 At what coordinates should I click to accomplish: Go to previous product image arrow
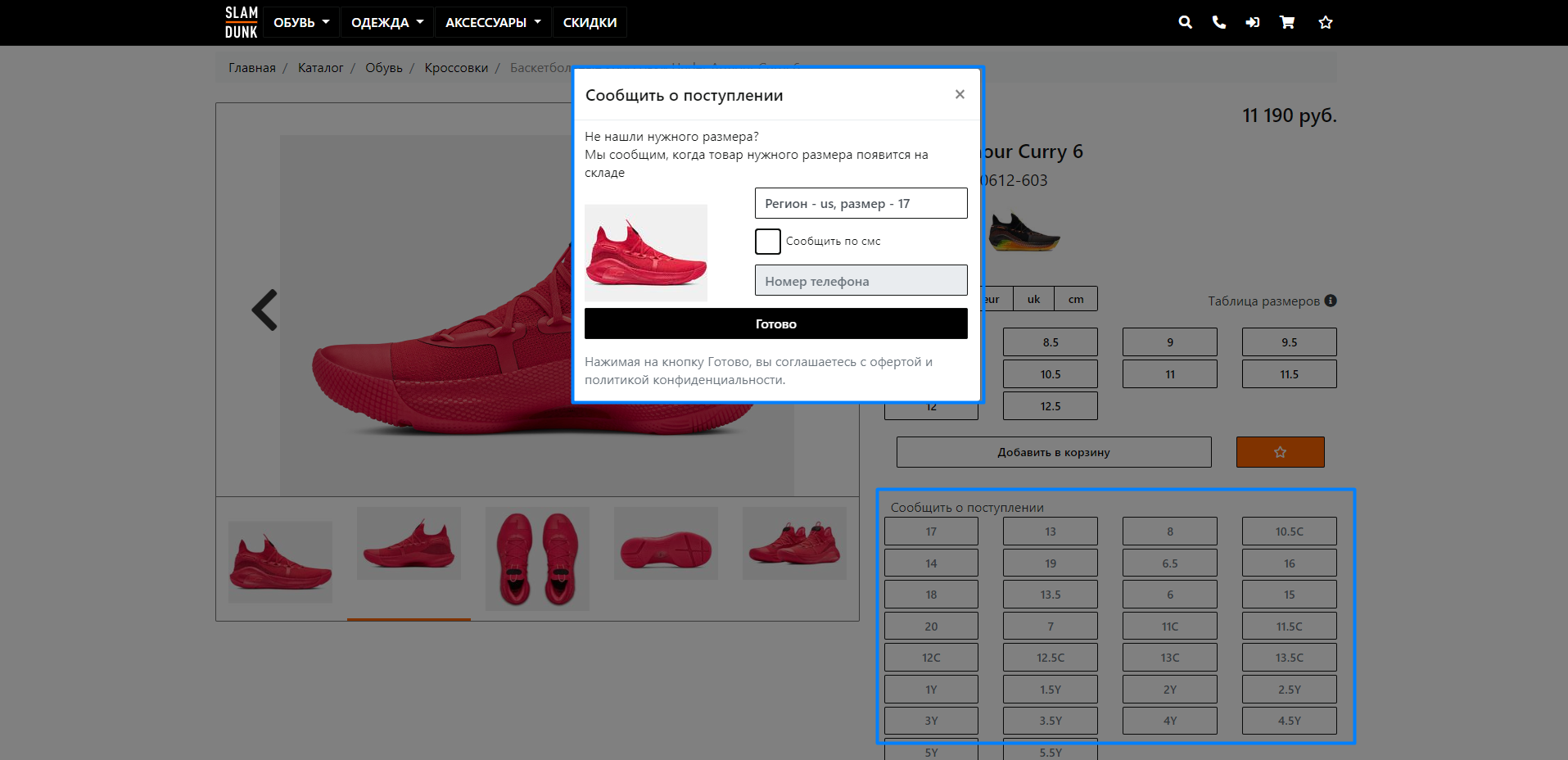pos(264,310)
